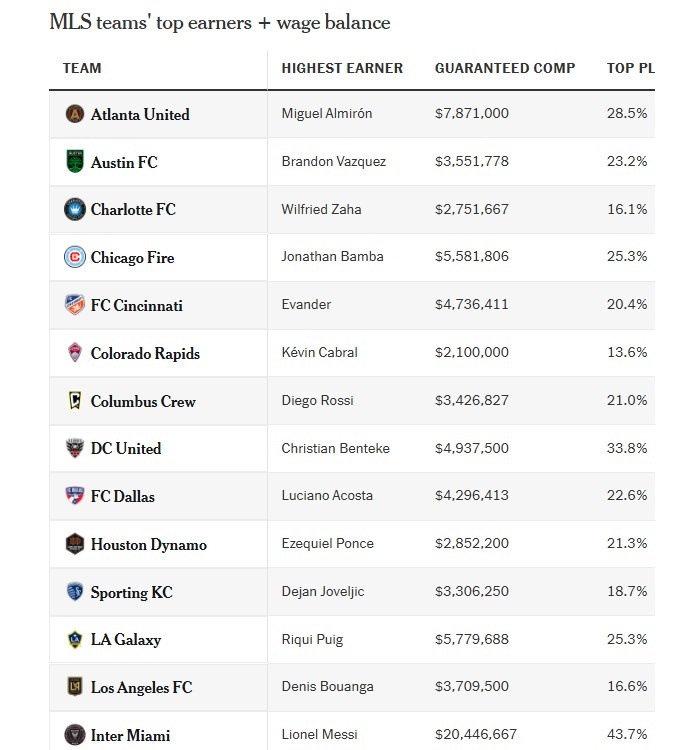Sort by the TEAM column header
Viewport: 699px width, 750px height.
82,68
